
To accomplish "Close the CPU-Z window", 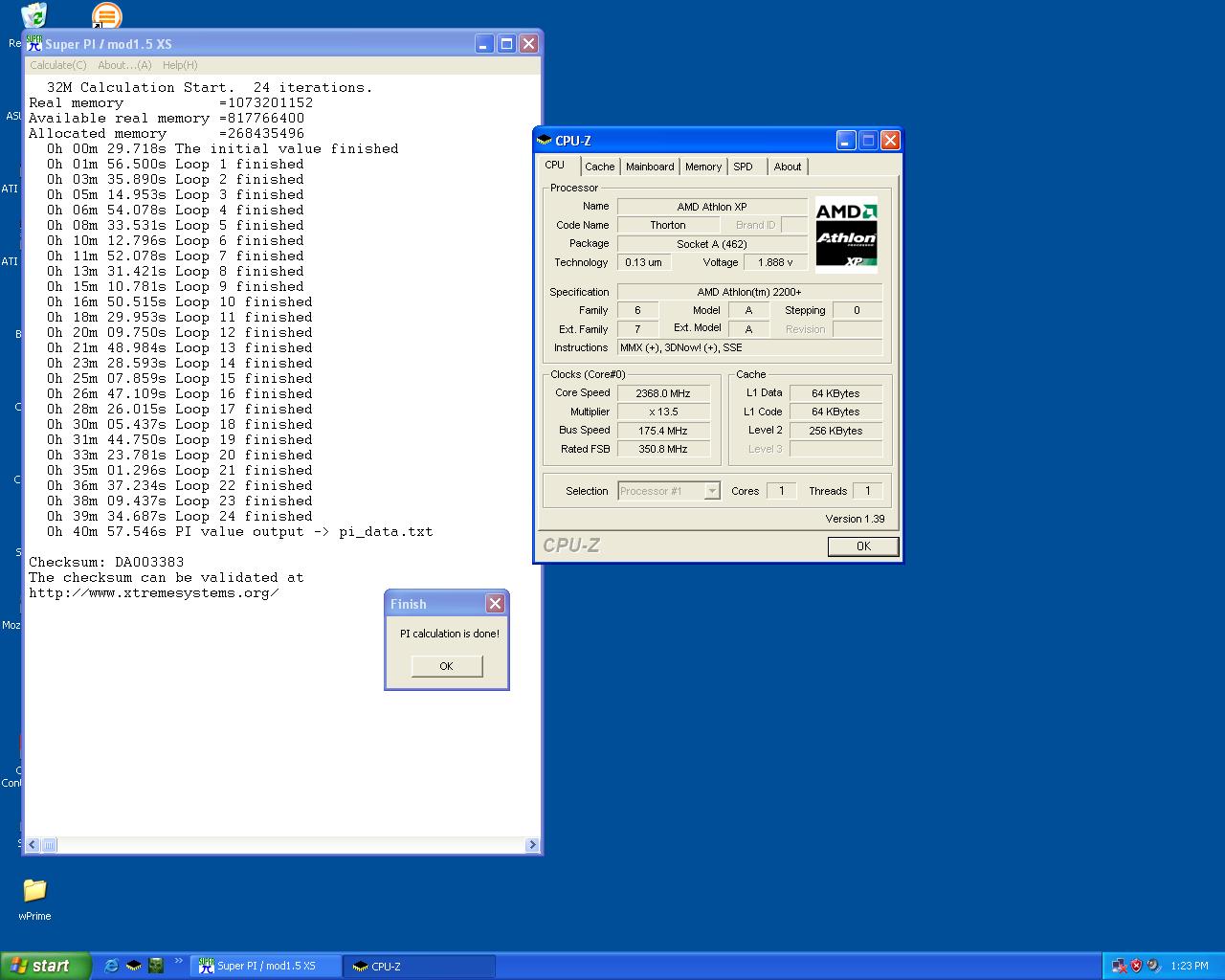I will click(890, 141).
